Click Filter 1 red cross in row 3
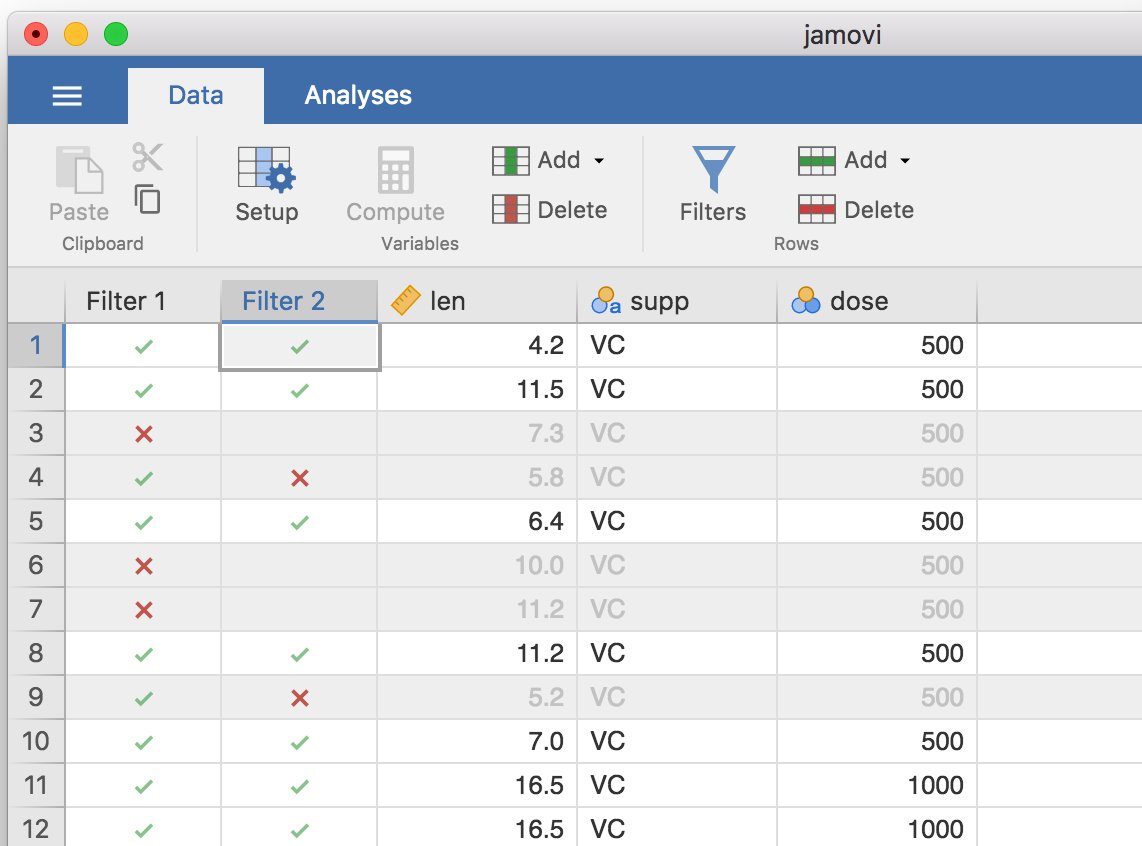The width and height of the screenshot is (1142, 846). coord(143,434)
